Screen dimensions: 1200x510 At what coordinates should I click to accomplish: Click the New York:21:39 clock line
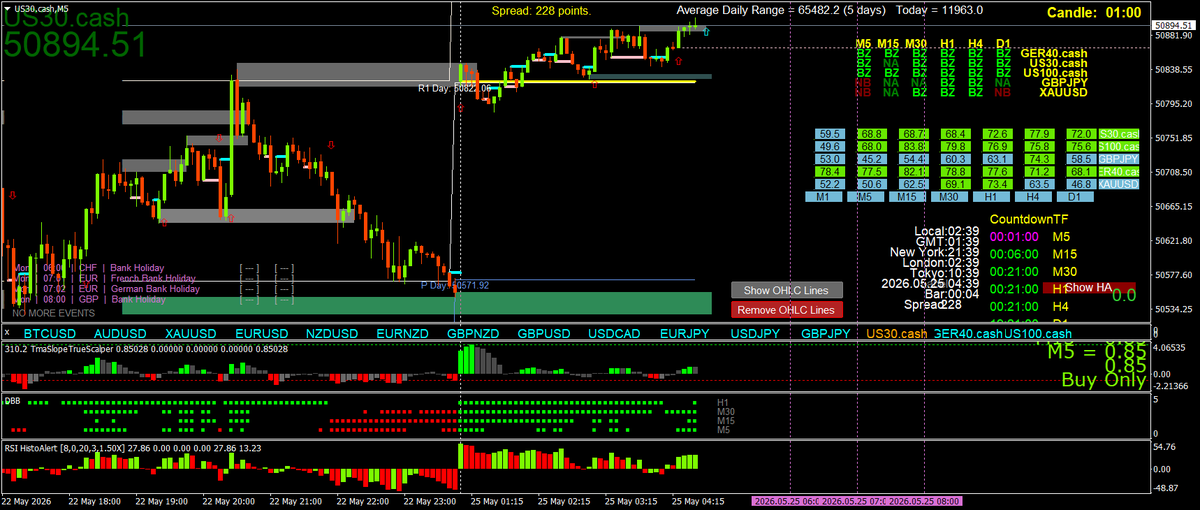click(x=934, y=252)
